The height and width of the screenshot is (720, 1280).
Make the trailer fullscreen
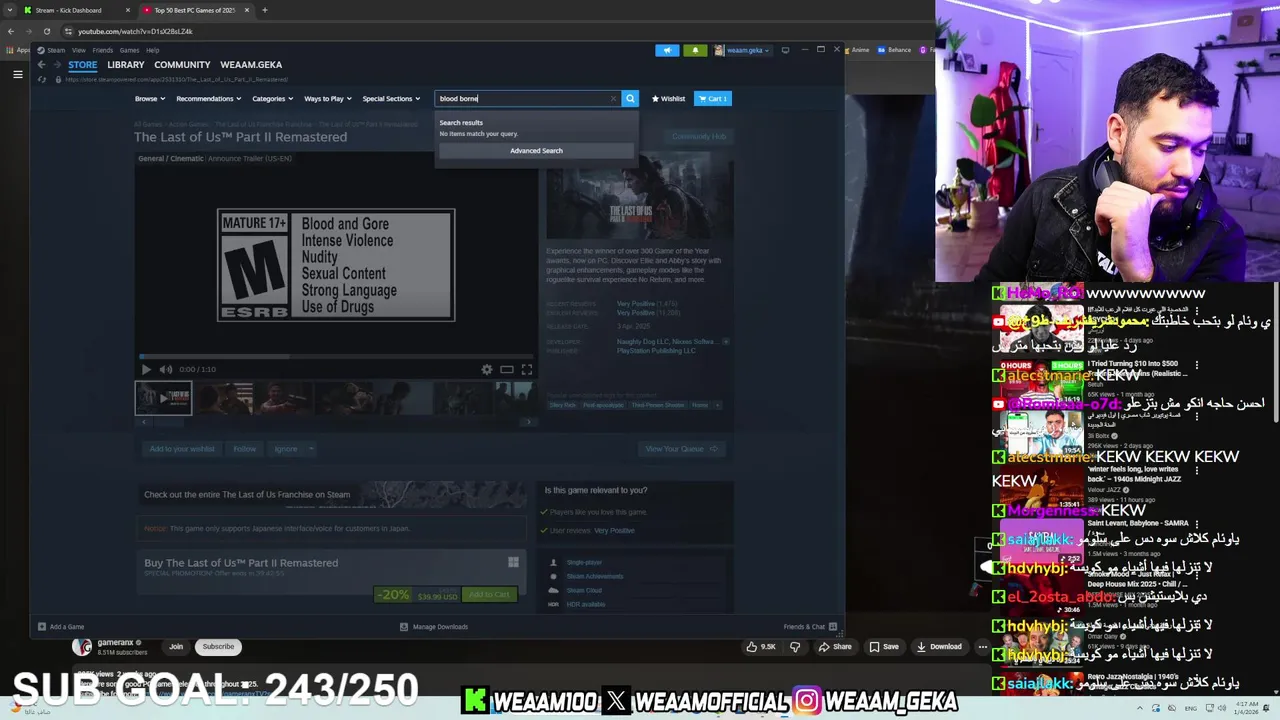click(x=526, y=369)
